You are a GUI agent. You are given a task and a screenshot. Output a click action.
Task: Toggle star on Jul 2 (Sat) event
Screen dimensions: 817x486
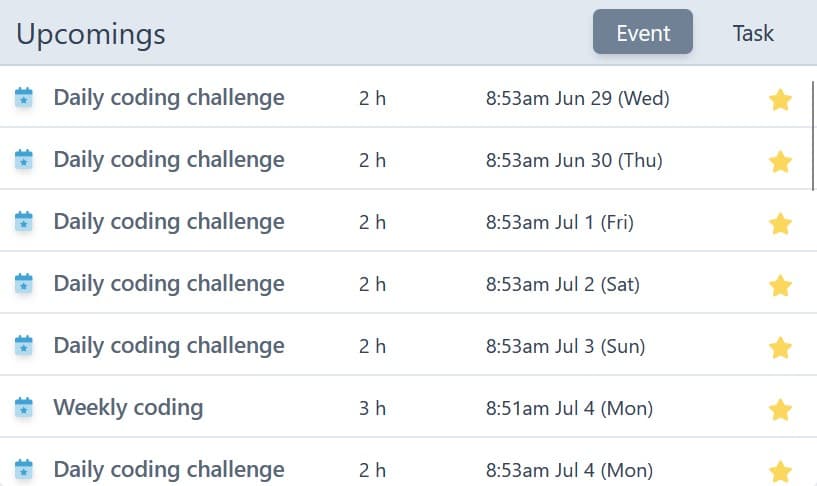(x=780, y=285)
